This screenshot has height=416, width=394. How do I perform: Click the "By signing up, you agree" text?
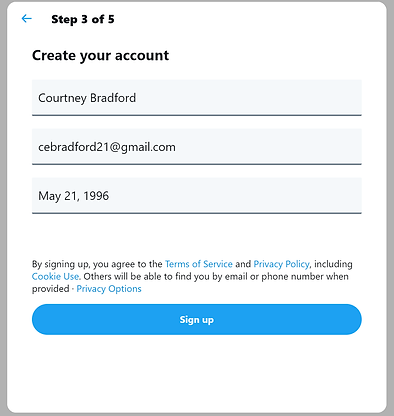[81, 264]
